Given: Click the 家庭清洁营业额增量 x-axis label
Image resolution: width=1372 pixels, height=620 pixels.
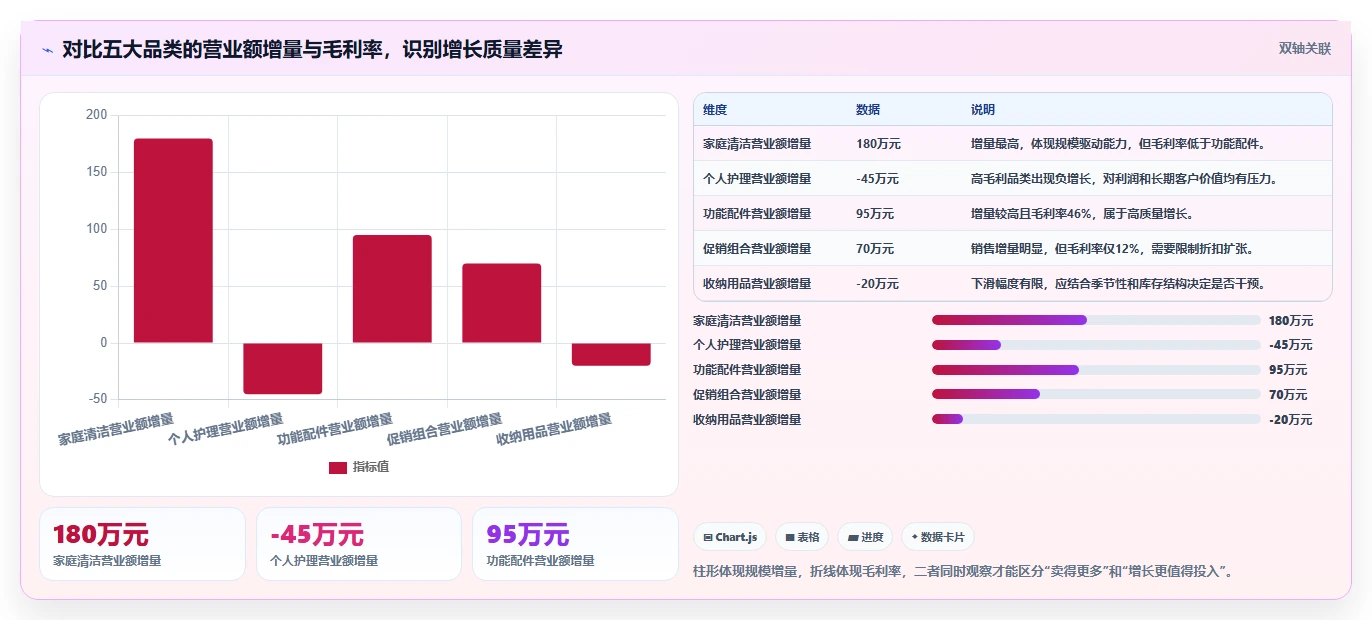Looking at the screenshot, I should click(x=116, y=429).
